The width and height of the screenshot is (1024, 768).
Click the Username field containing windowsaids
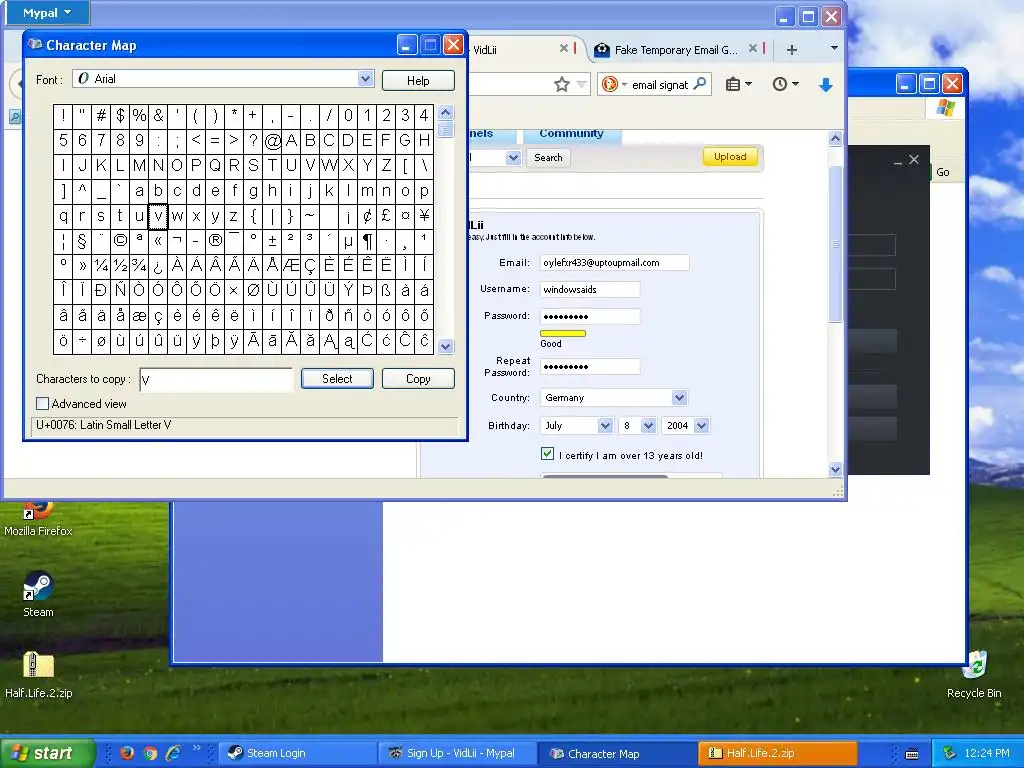tap(590, 289)
